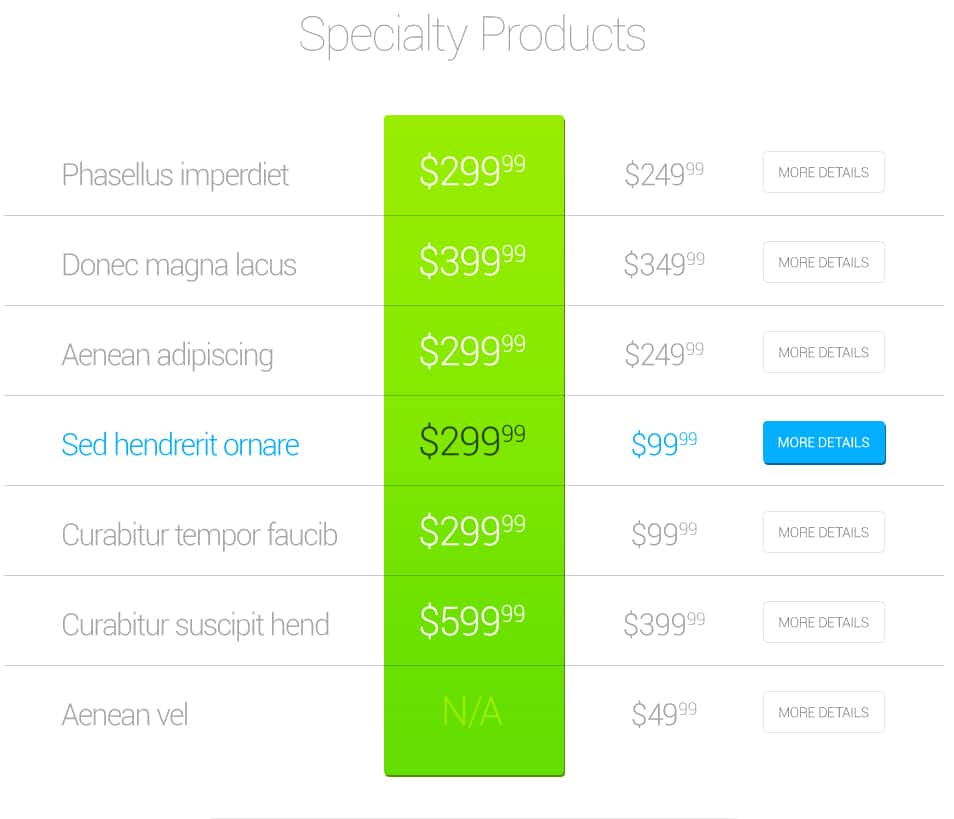Click the $599.99 price for Curabitur suscipit
The image size is (954, 819).
[474, 620]
